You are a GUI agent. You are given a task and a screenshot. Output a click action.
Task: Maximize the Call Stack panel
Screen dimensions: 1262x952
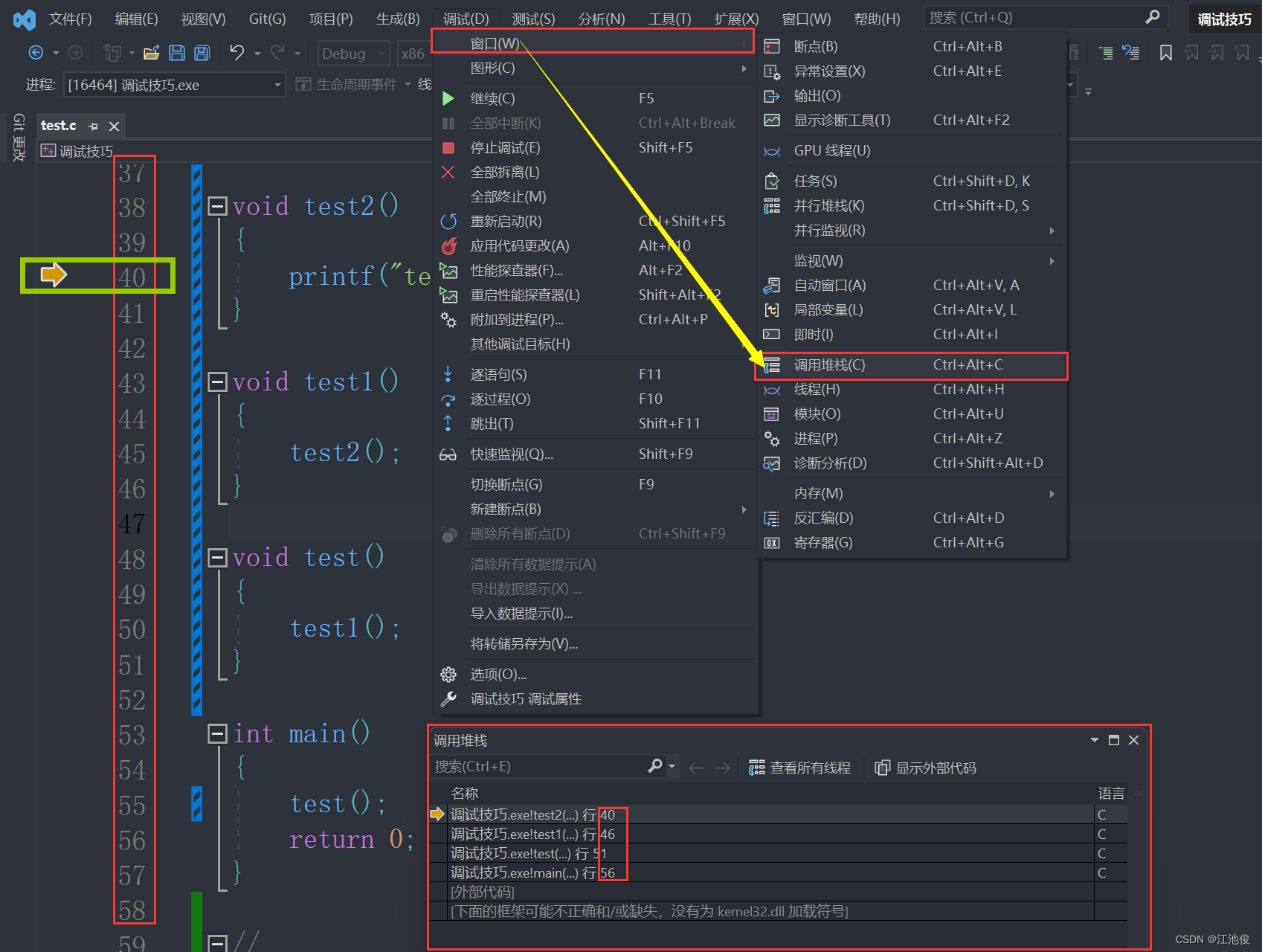coord(1114,740)
